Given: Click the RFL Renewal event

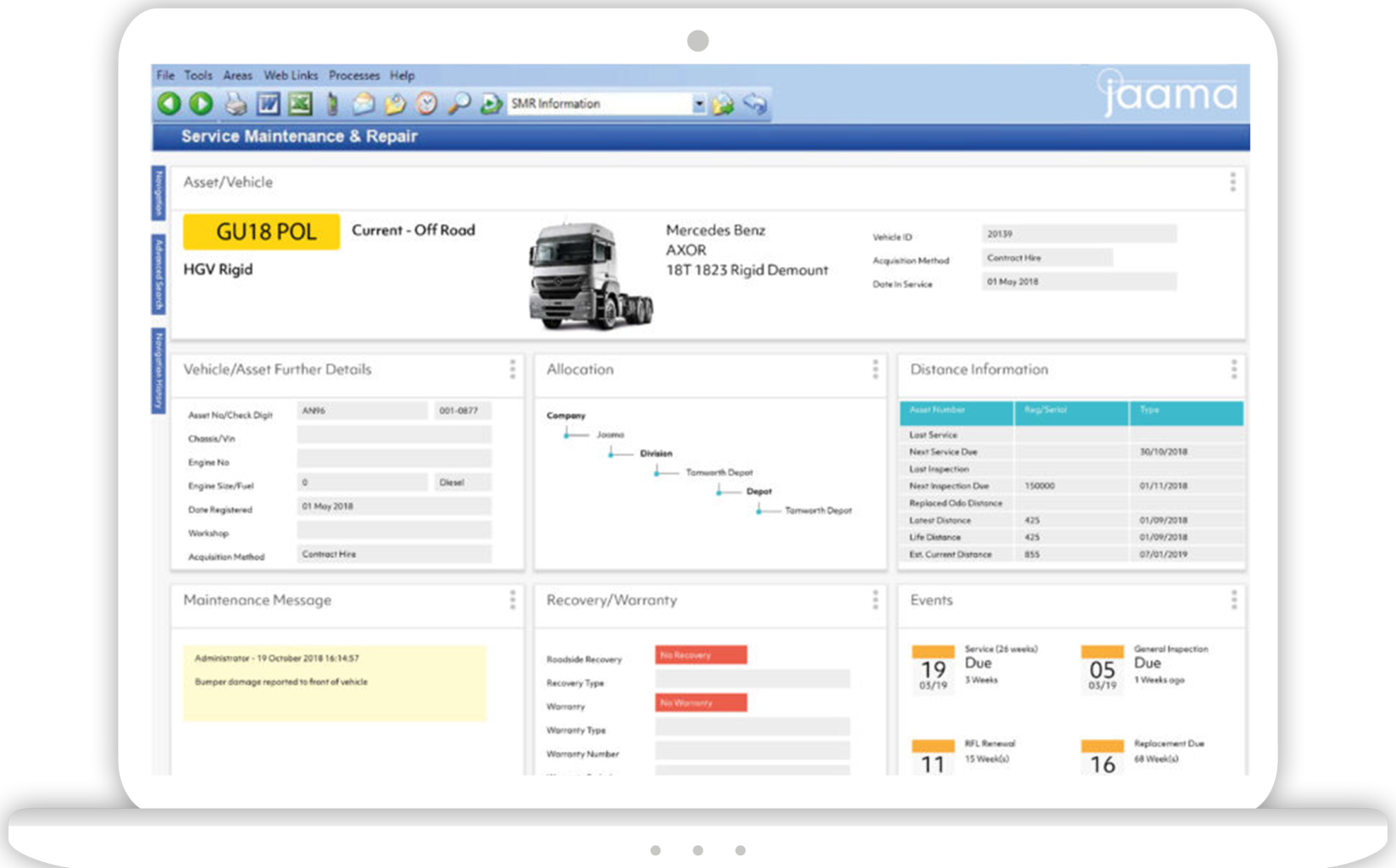Looking at the screenshot, I should pyautogui.click(x=965, y=755).
